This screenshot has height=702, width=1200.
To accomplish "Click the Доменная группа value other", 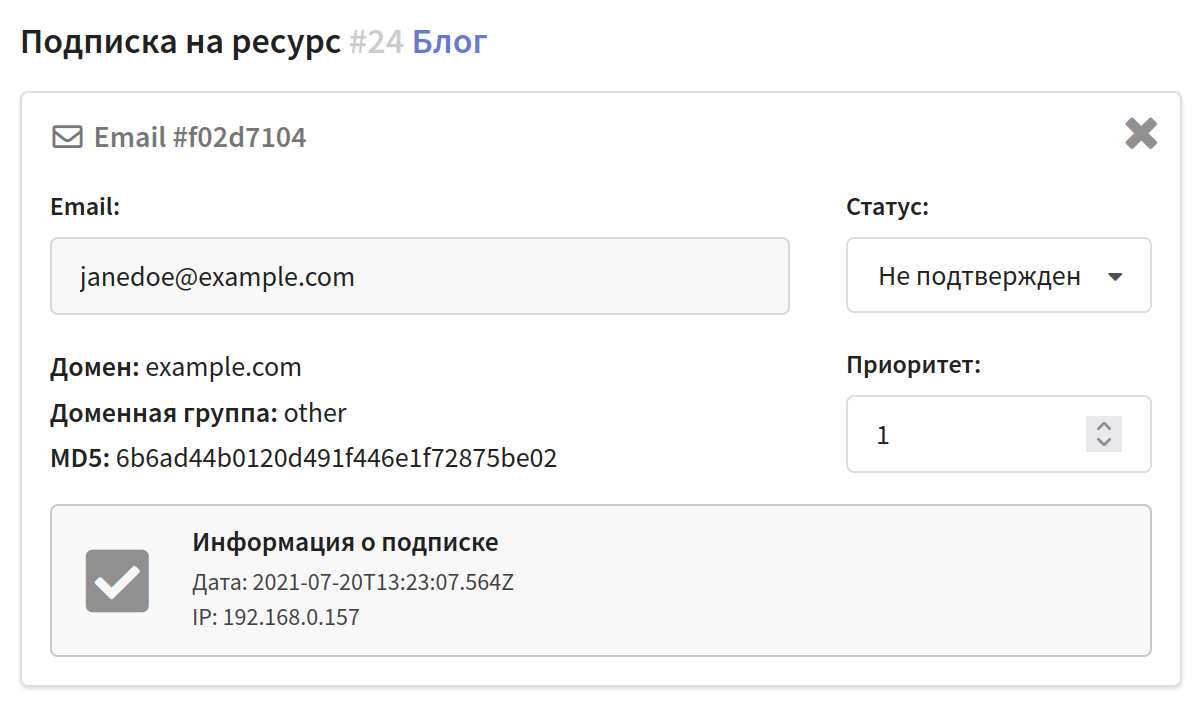I will point(315,413).
